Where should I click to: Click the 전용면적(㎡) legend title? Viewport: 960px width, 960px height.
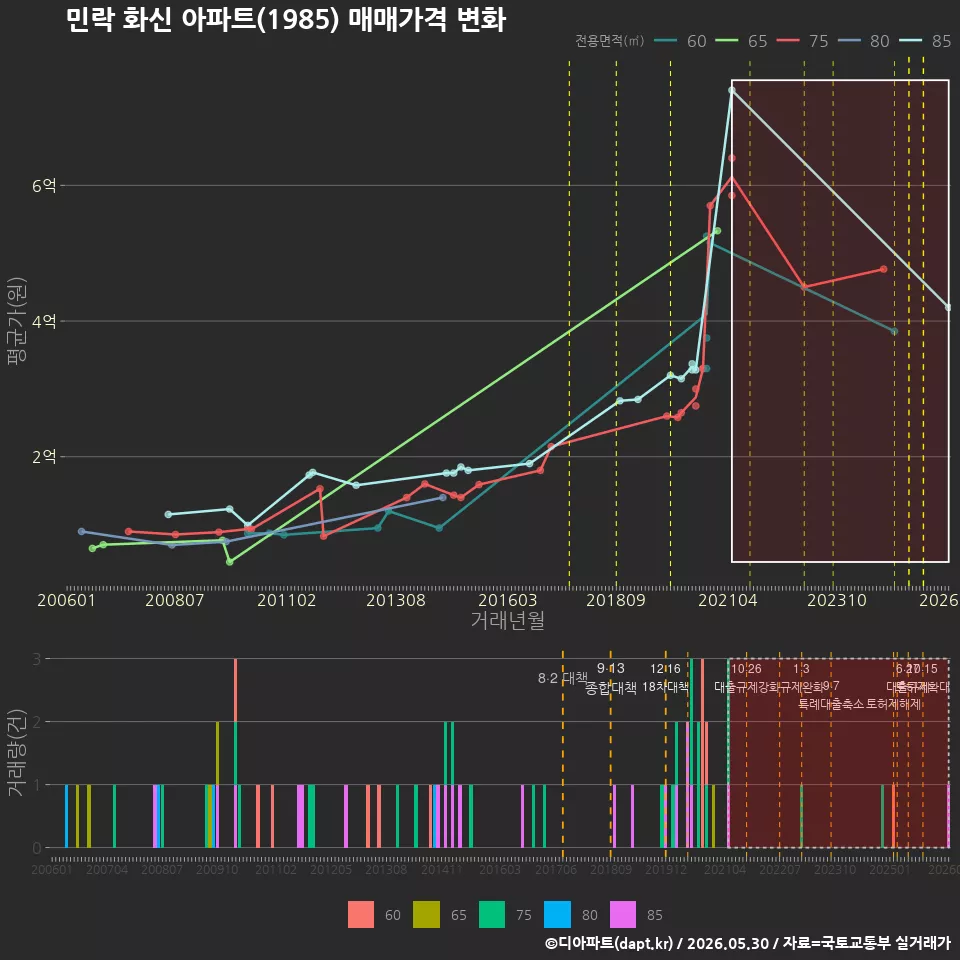[x=609, y=41]
